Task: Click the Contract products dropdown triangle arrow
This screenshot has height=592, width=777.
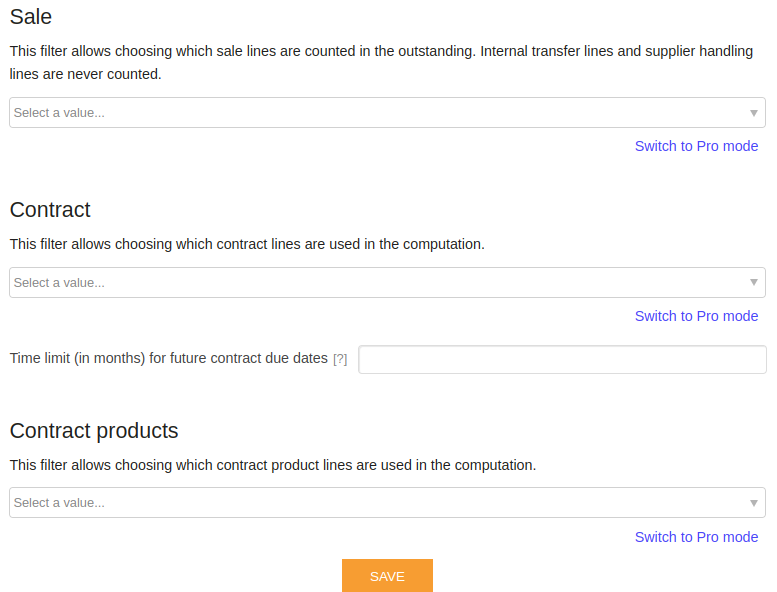Action: click(x=753, y=503)
